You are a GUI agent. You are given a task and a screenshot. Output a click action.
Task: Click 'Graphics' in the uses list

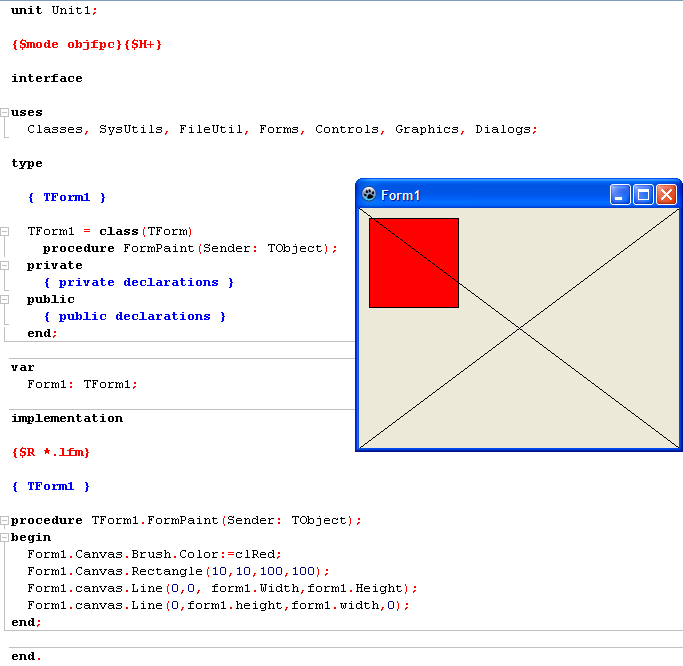click(x=427, y=129)
